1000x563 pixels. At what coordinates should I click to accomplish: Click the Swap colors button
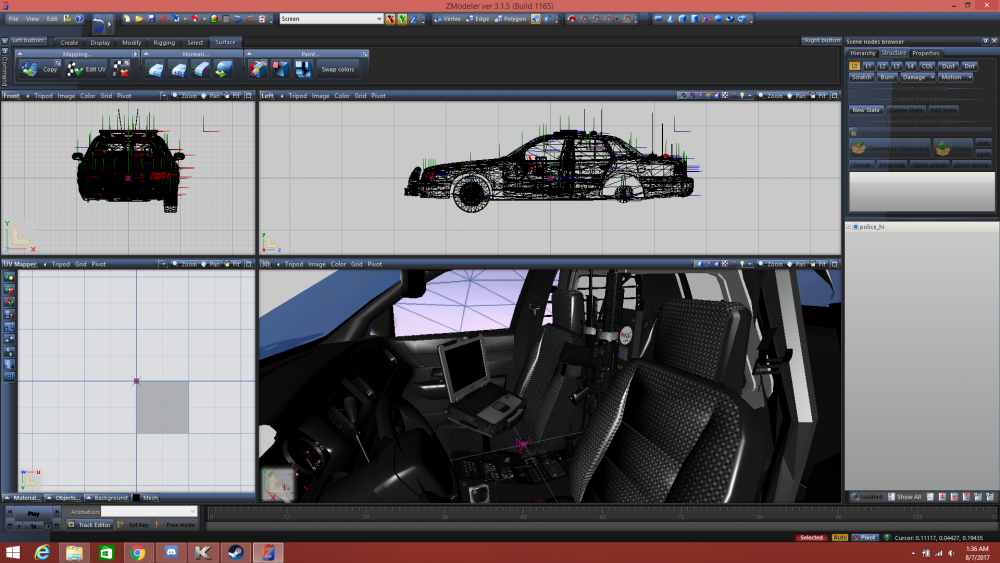point(337,69)
